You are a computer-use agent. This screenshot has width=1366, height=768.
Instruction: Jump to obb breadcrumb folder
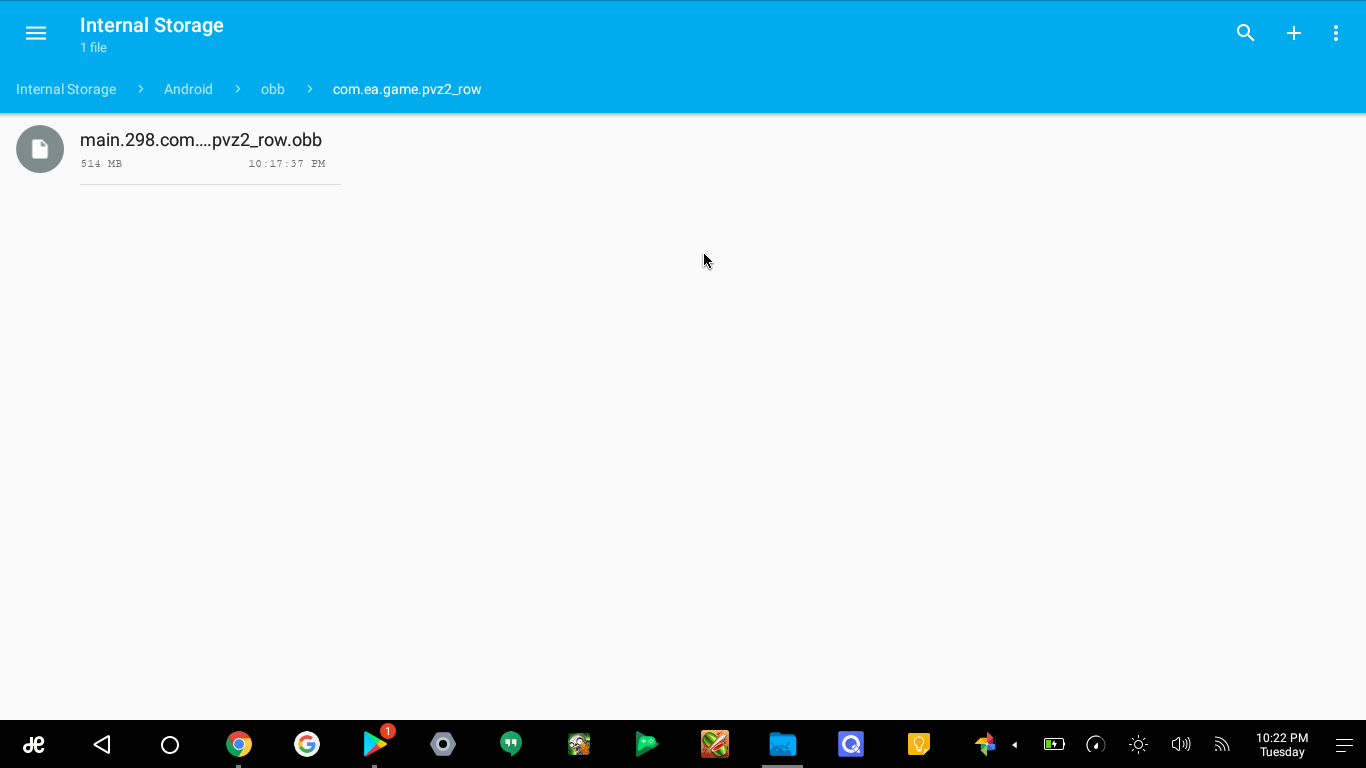[x=273, y=89]
